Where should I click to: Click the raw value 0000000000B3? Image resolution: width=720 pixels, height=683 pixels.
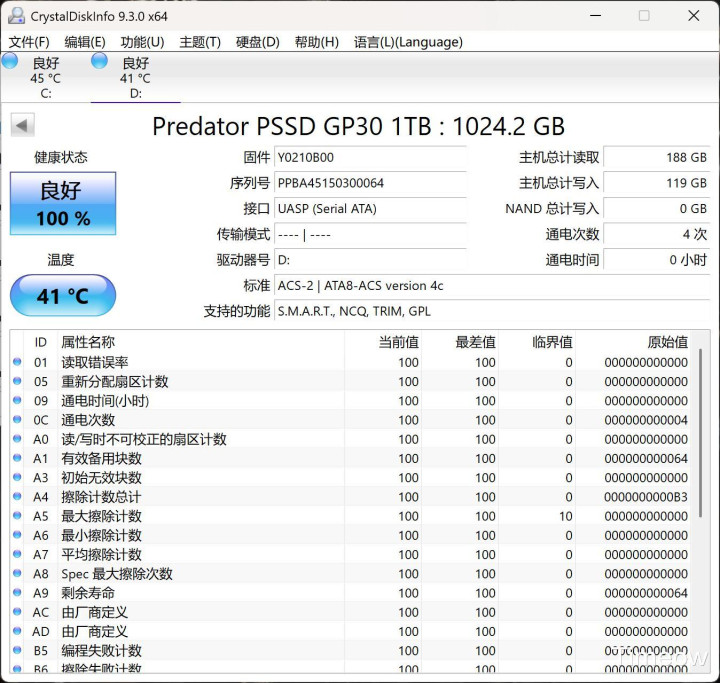click(646, 497)
